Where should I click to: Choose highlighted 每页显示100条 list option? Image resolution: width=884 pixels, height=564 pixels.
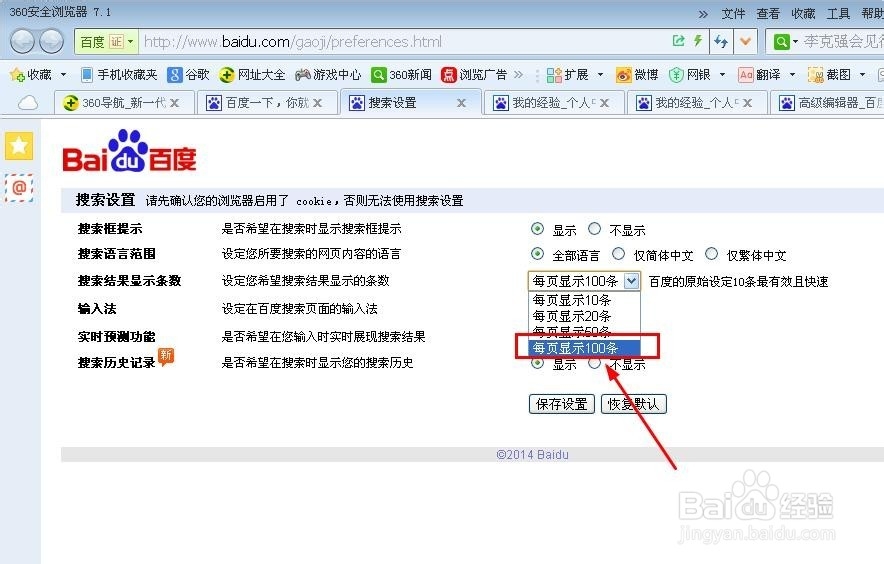click(584, 348)
